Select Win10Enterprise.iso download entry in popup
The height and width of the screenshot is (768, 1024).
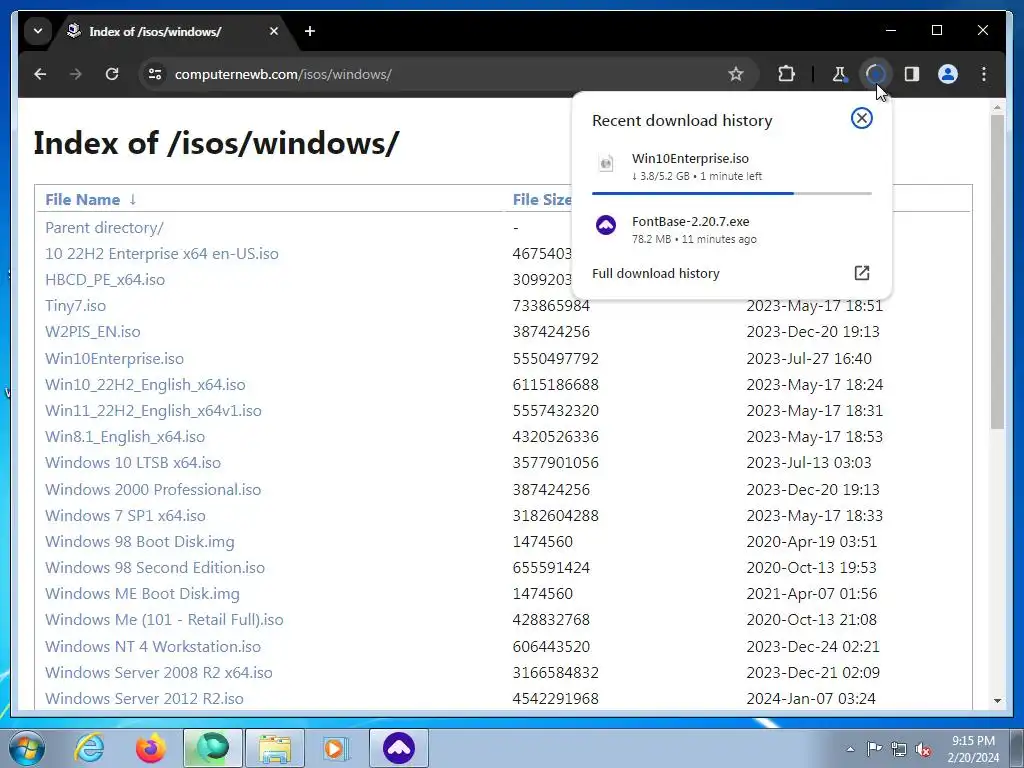coord(731,167)
